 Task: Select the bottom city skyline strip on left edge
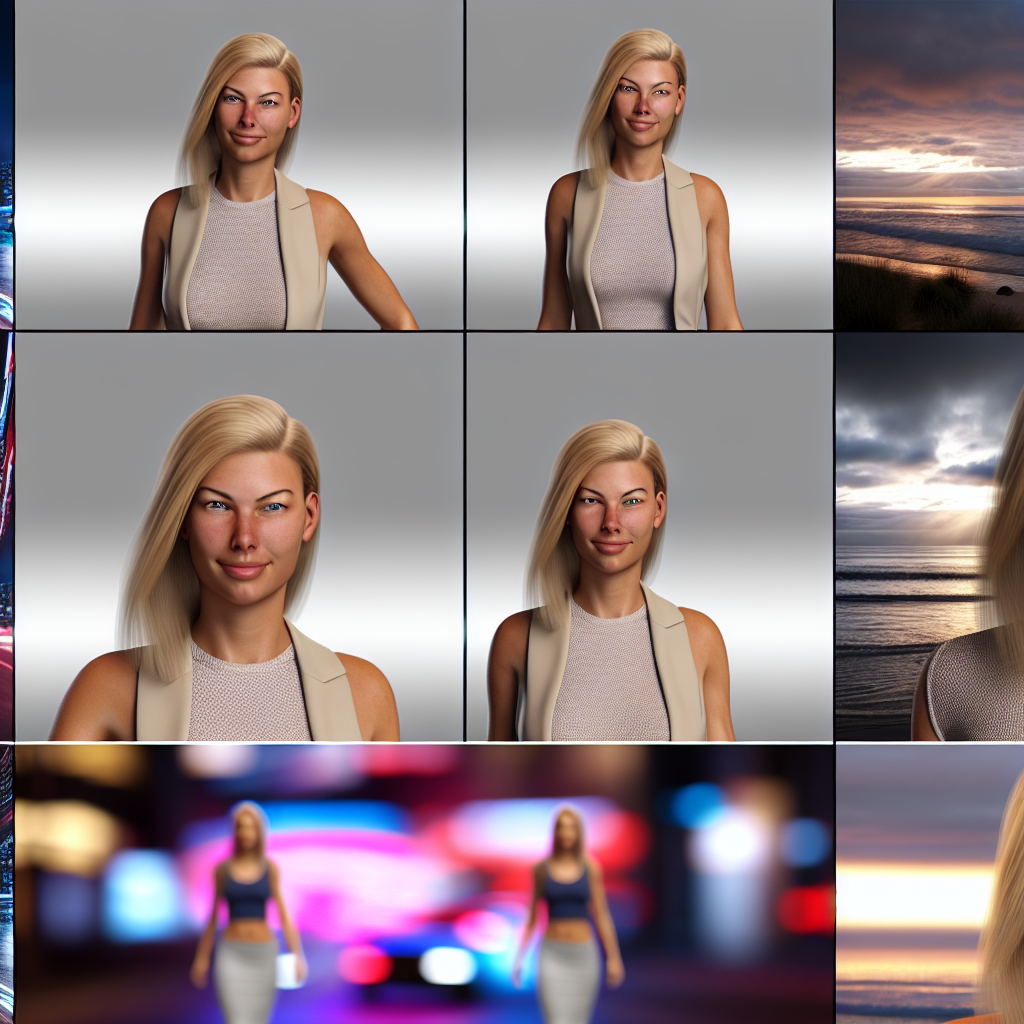pos(6,884)
